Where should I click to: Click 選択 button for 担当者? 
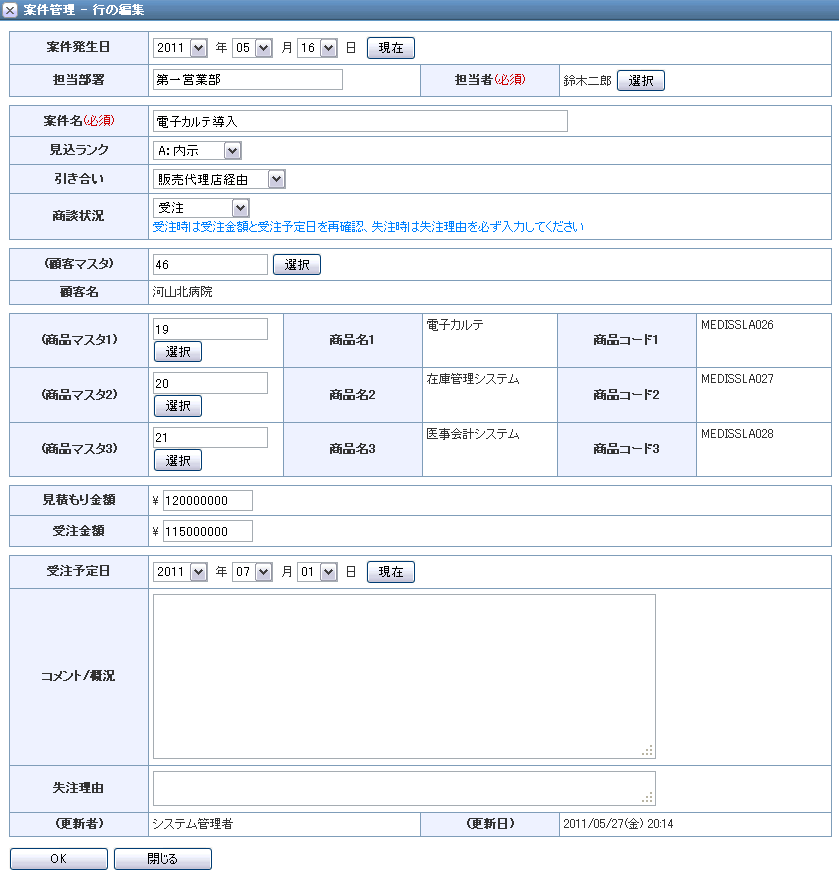coord(640,81)
